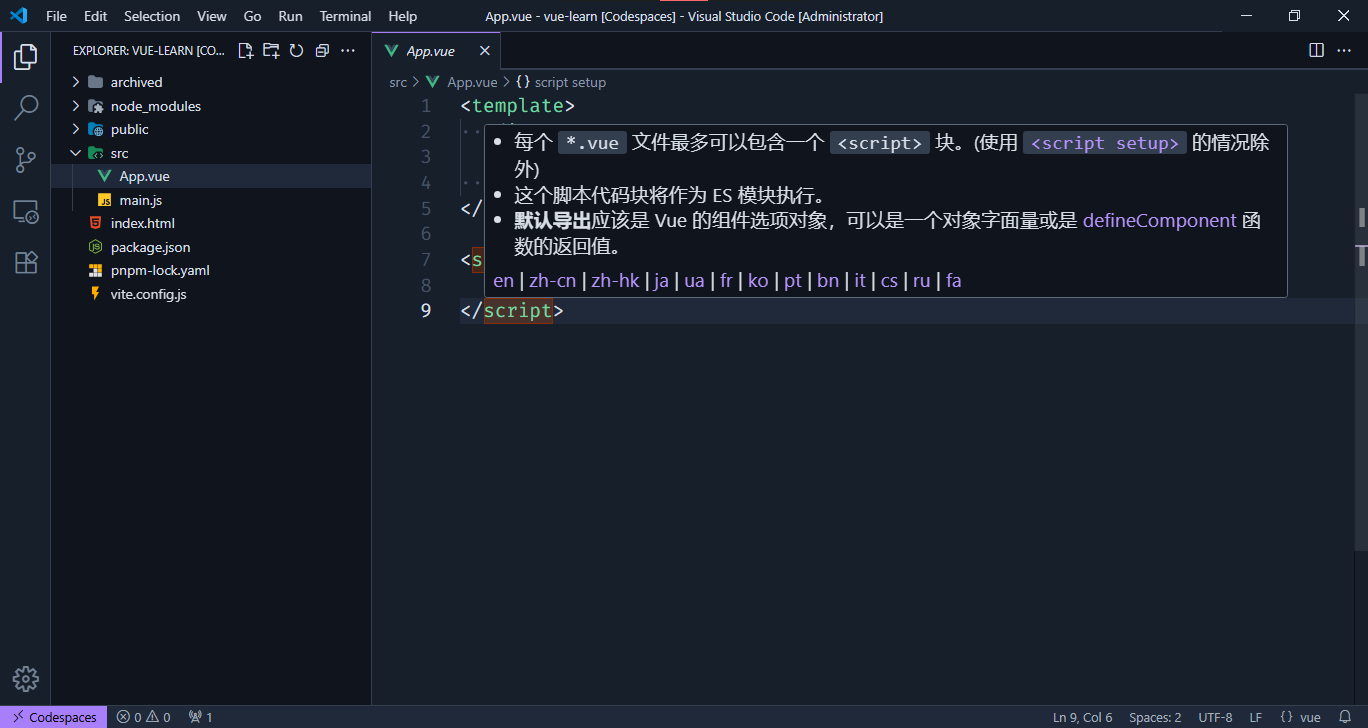Change indentation via Spaces: 2

coord(1155,717)
